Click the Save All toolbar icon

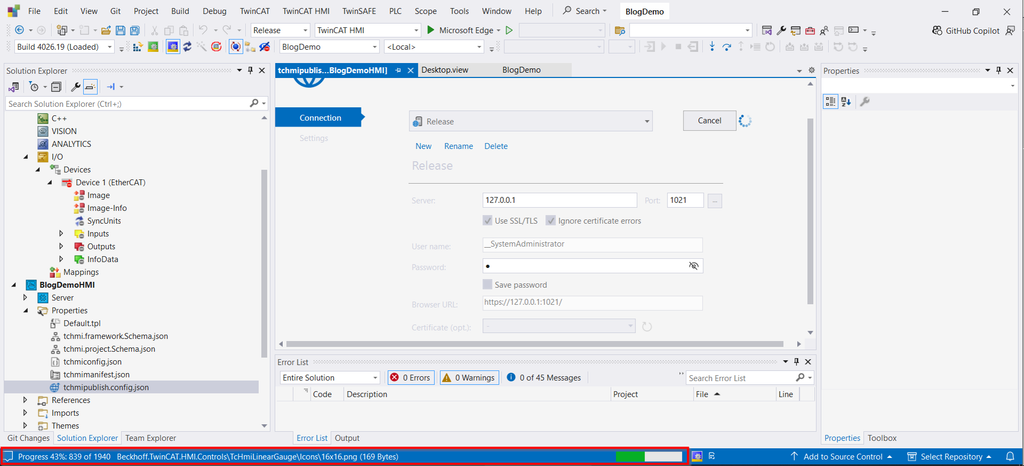coord(135,30)
